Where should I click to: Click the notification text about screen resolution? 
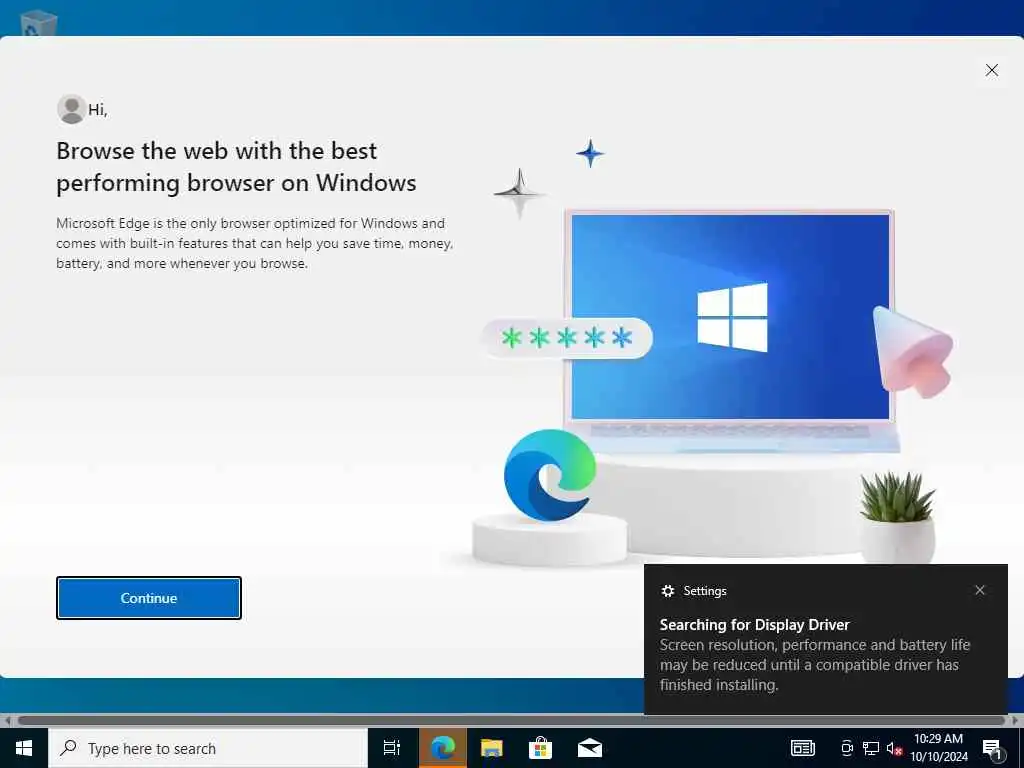[x=814, y=665]
